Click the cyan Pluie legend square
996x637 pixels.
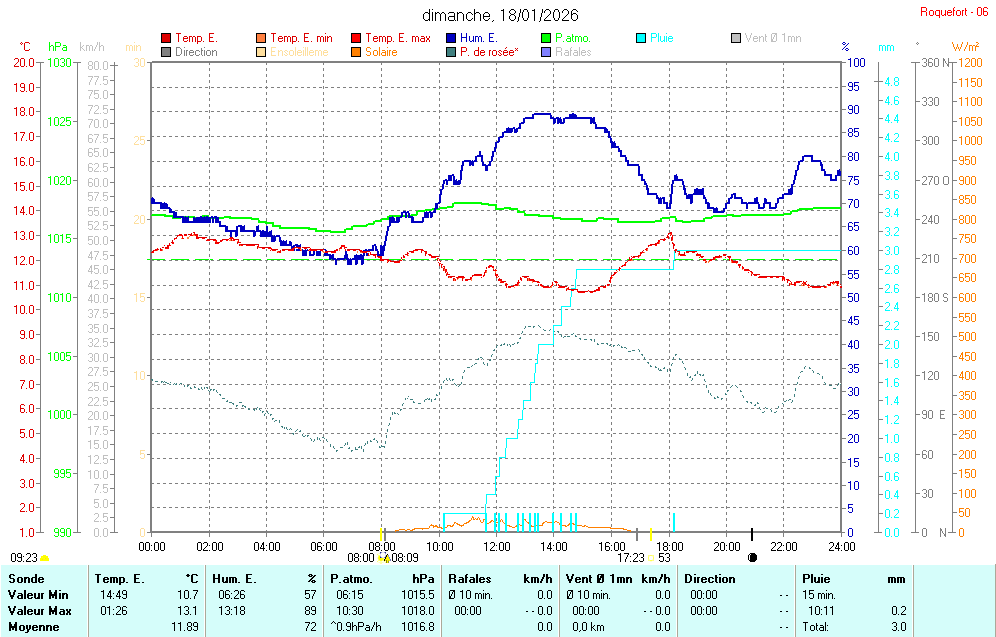[641, 38]
